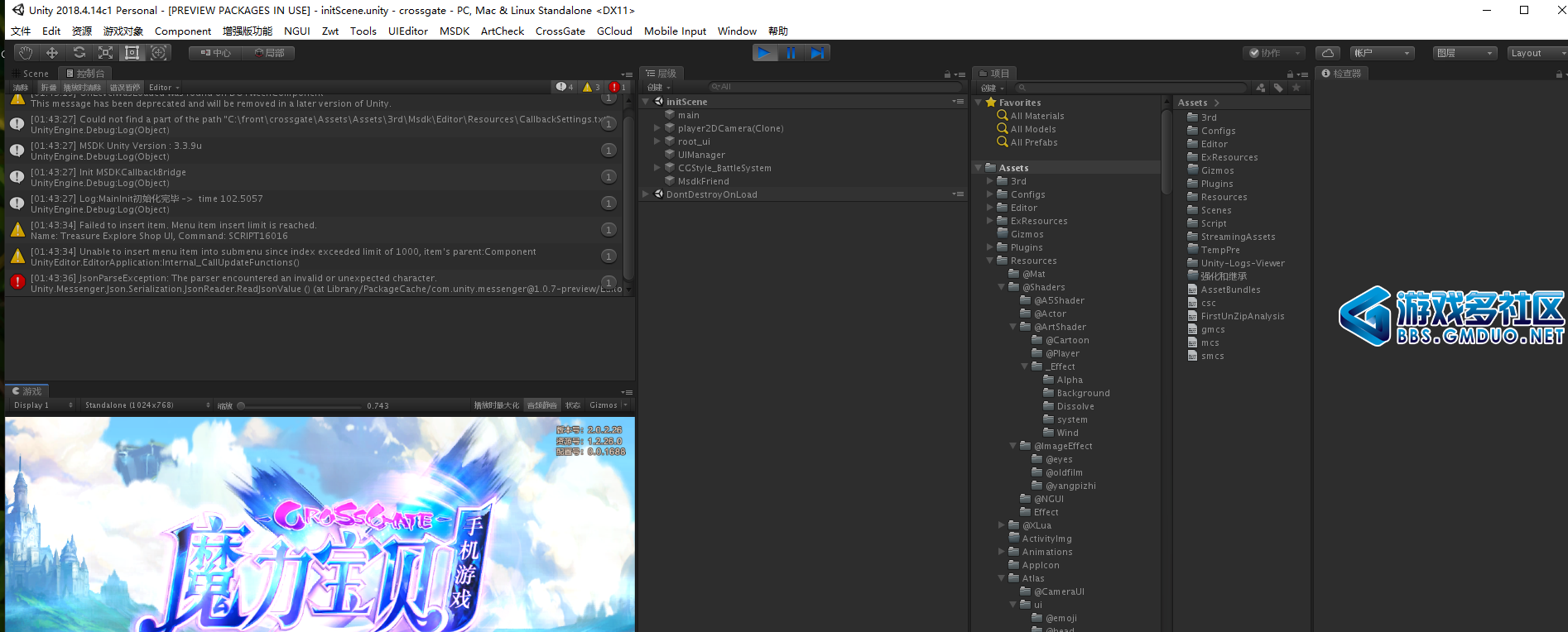The height and width of the screenshot is (632, 1568).
Task: Select the Scale tool
Action: [x=105, y=53]
